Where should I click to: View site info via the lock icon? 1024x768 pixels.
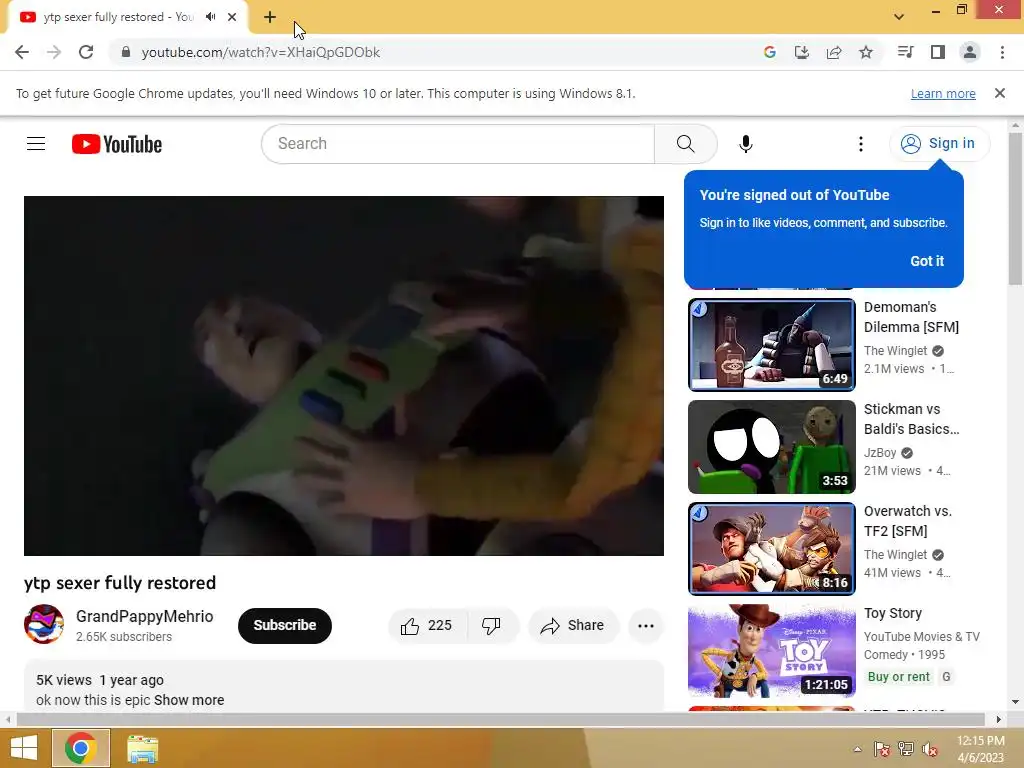click(125, 52)
